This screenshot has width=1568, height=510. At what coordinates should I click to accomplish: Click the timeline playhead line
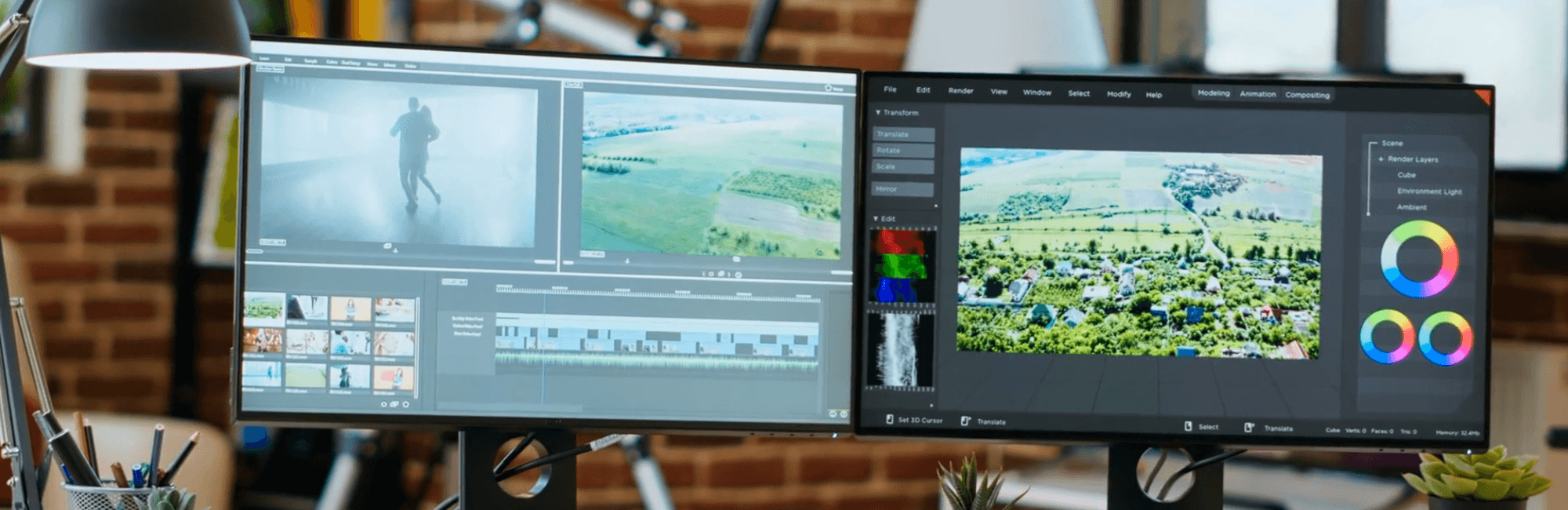pos(544,349)
